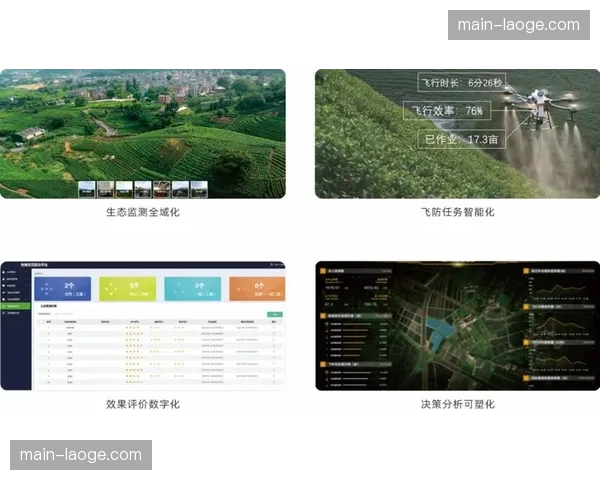Click the search input above the table
Image resolution: width=600 pixels, height=480 pixels.
[x=64, y=314]
